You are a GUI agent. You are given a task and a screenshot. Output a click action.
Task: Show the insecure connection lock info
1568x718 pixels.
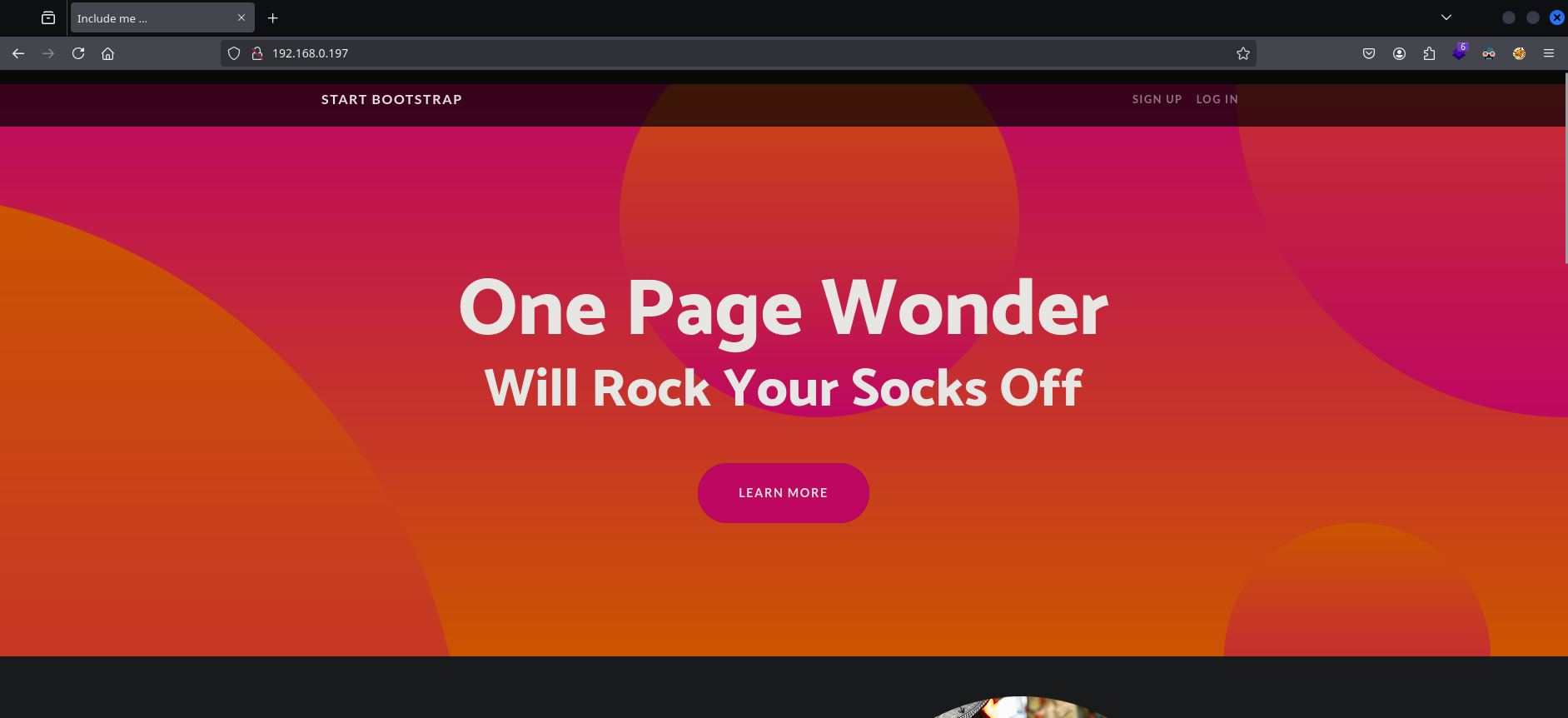point(257,53)
